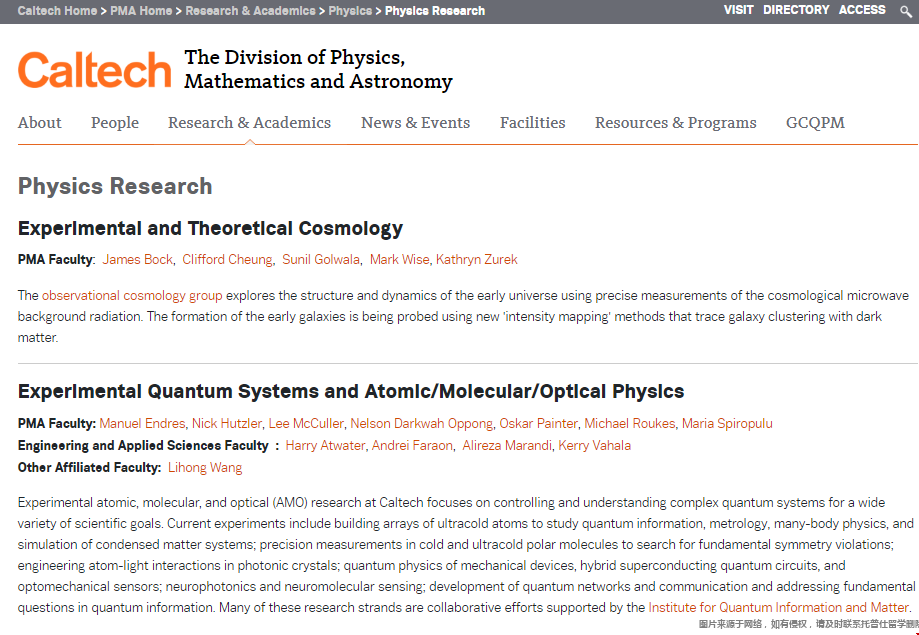This screenshot has width=919, height=635.
Task: Open PMA Home breadcrumb link
Action: coord(141,11)
